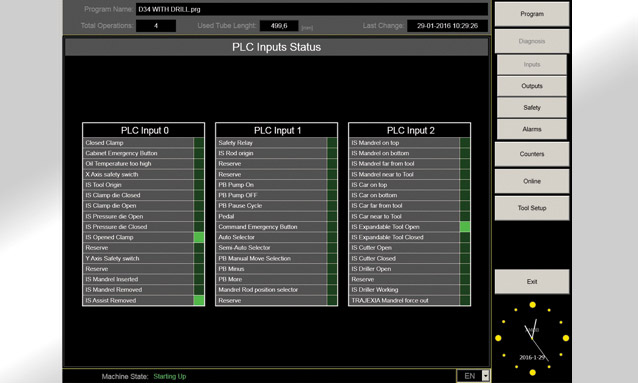Viewport: 638px width, 383px height.
Task: Click the IS Opened Clamp status indicator
Action: coord(199,237)
